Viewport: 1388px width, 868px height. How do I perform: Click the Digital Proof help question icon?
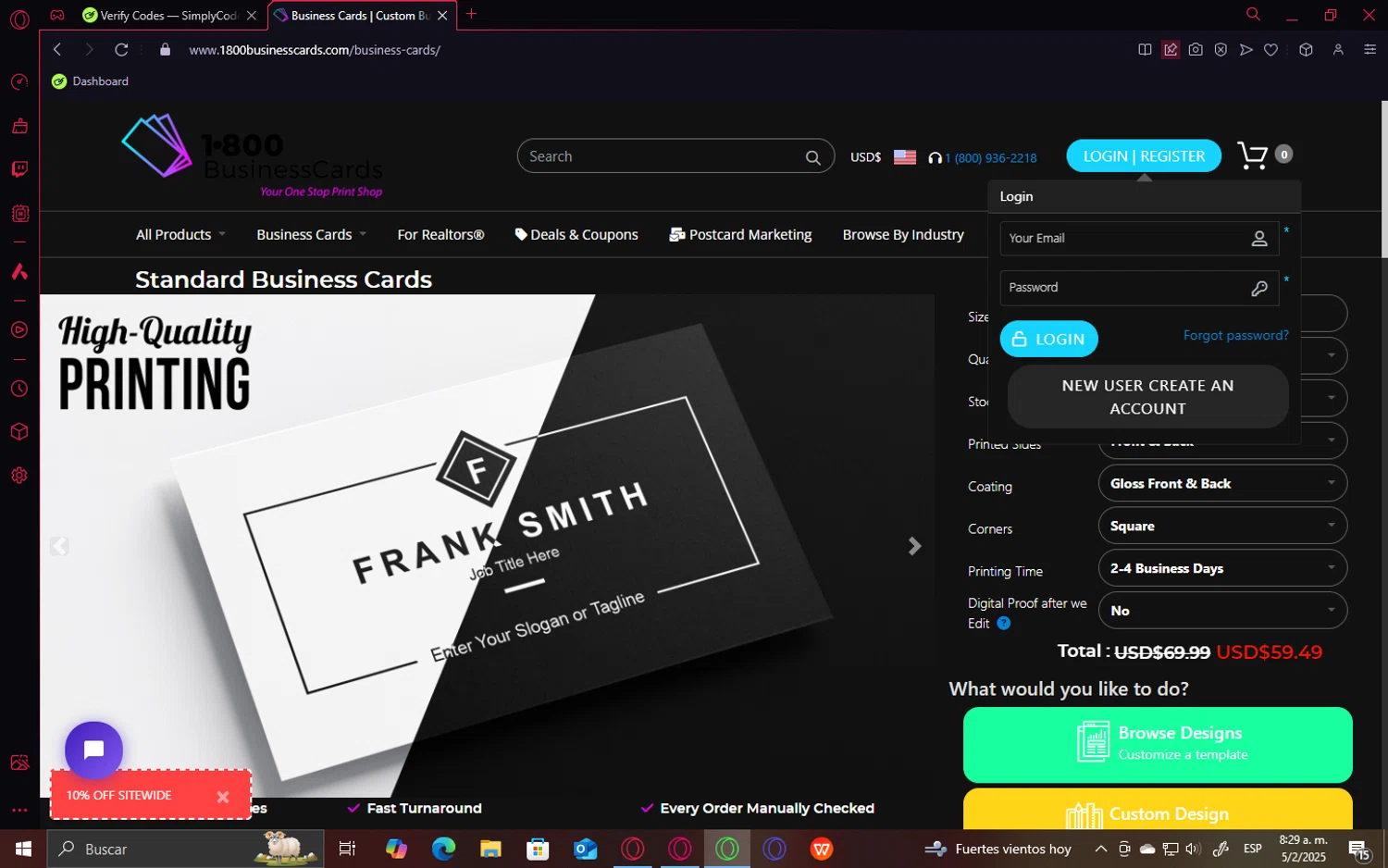pos(1004,624)
